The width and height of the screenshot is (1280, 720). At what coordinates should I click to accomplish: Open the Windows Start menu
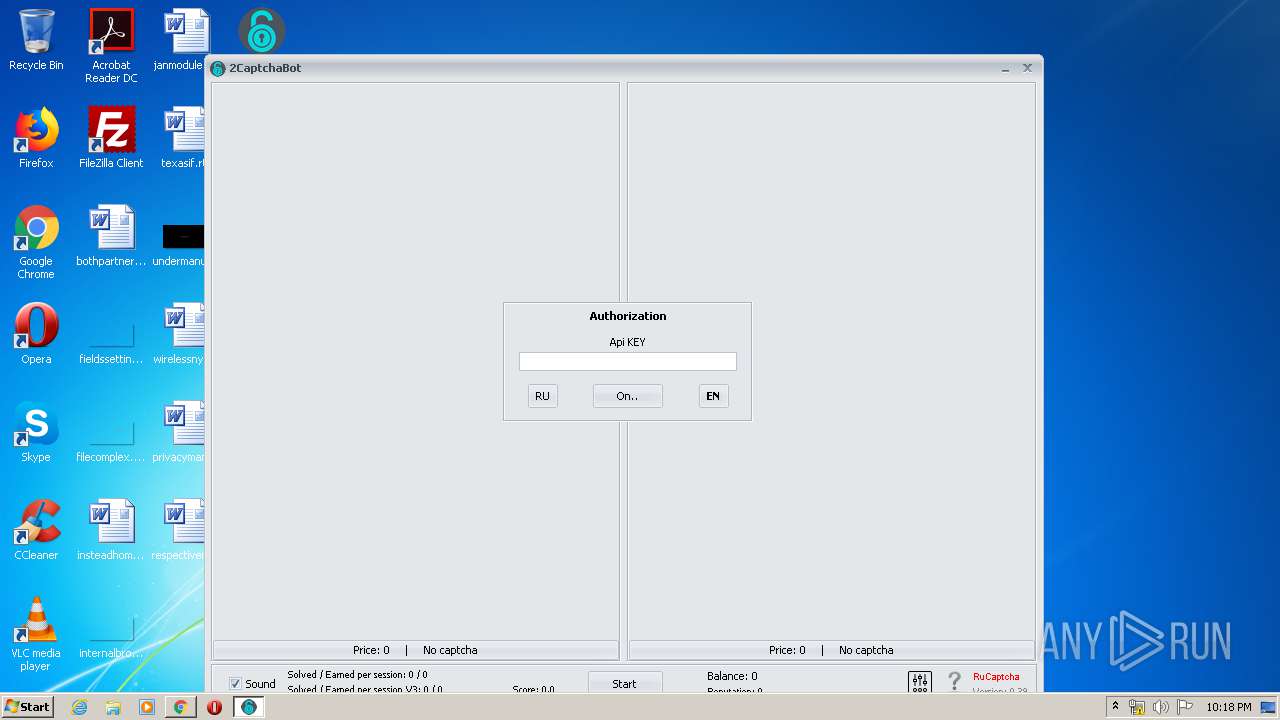point(28,707)
